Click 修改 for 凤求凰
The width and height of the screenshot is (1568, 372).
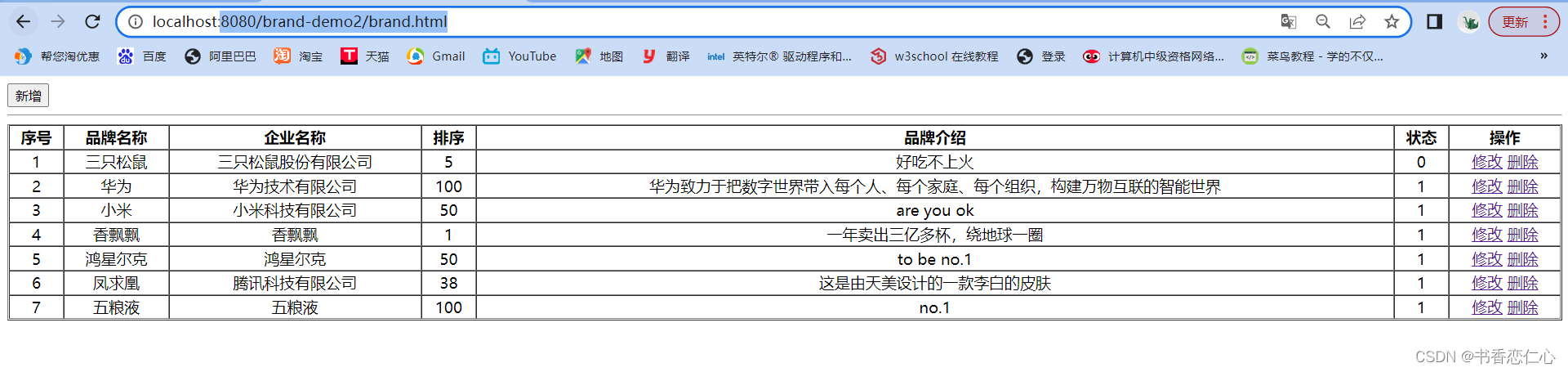pos(1487,283)
